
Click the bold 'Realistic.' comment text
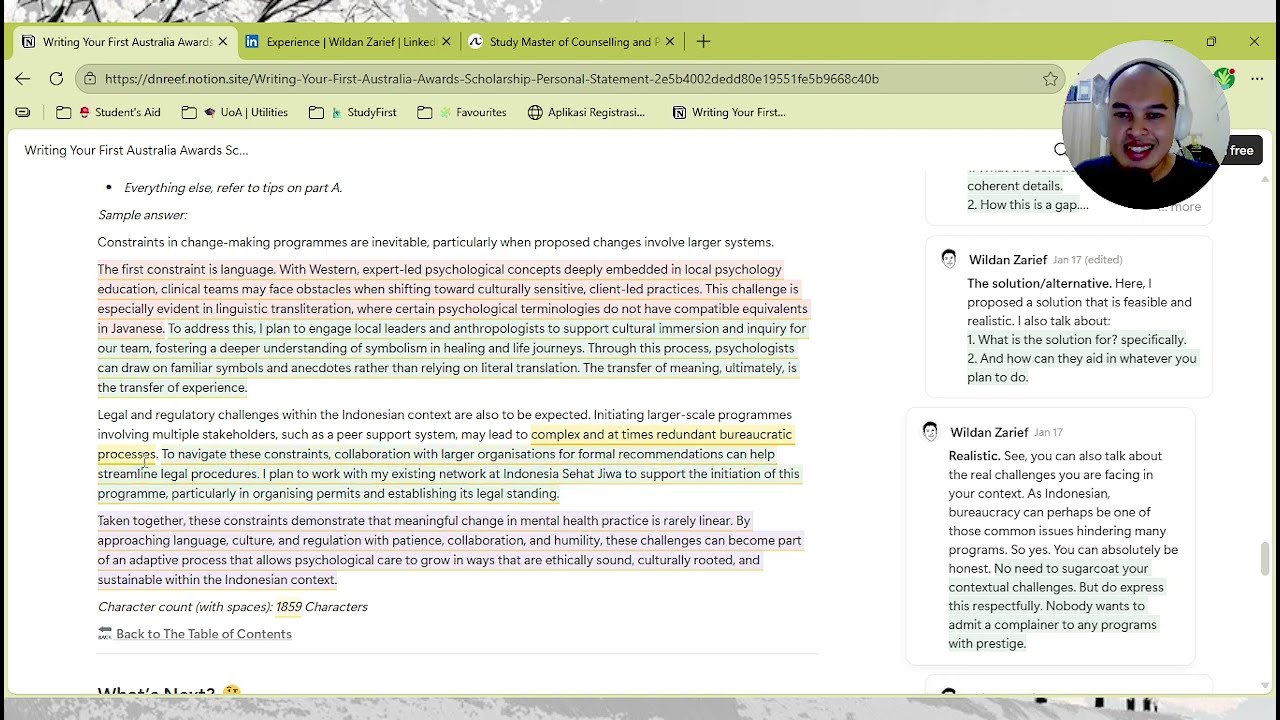pyautogui.click(x=974, y=456)
